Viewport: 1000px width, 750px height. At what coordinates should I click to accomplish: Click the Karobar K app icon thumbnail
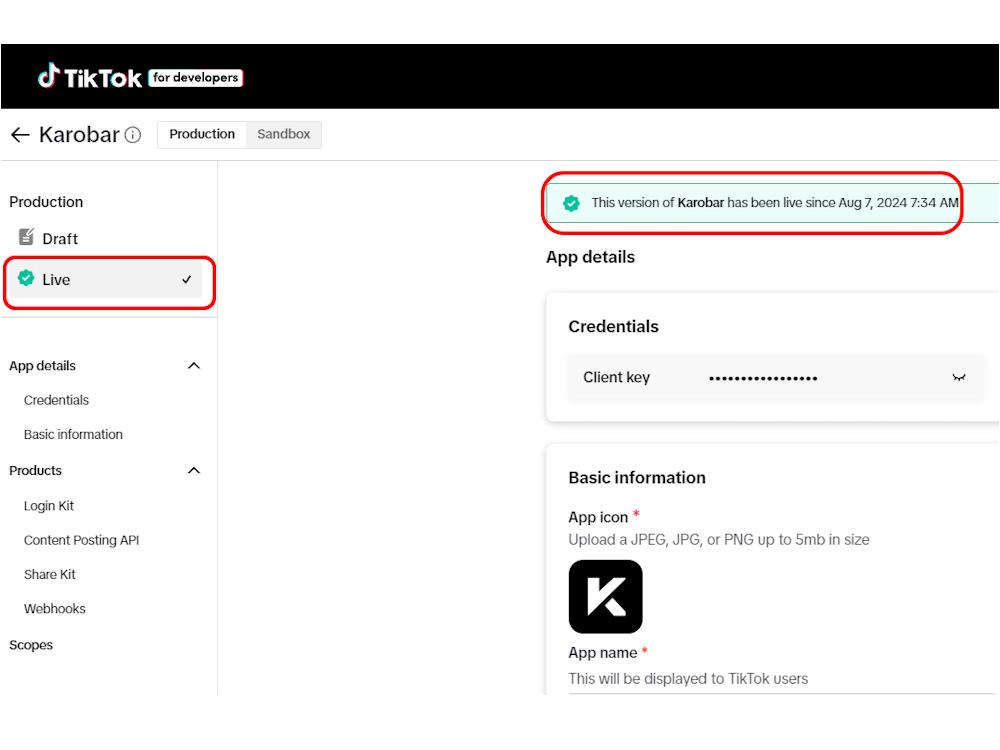click(x=605, y=596)
